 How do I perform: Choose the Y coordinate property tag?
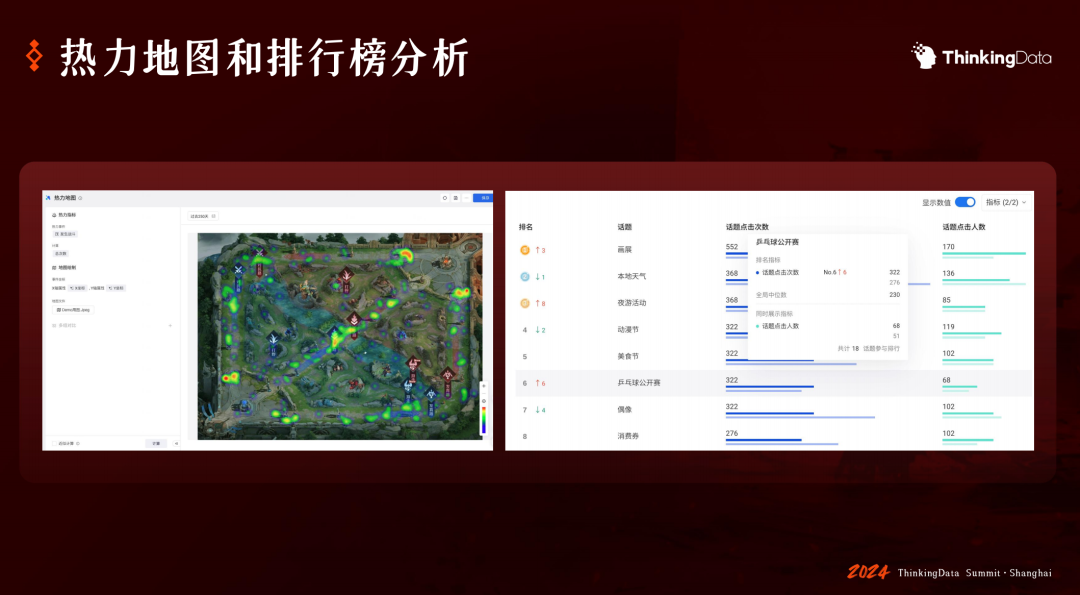tap(116, 288)
